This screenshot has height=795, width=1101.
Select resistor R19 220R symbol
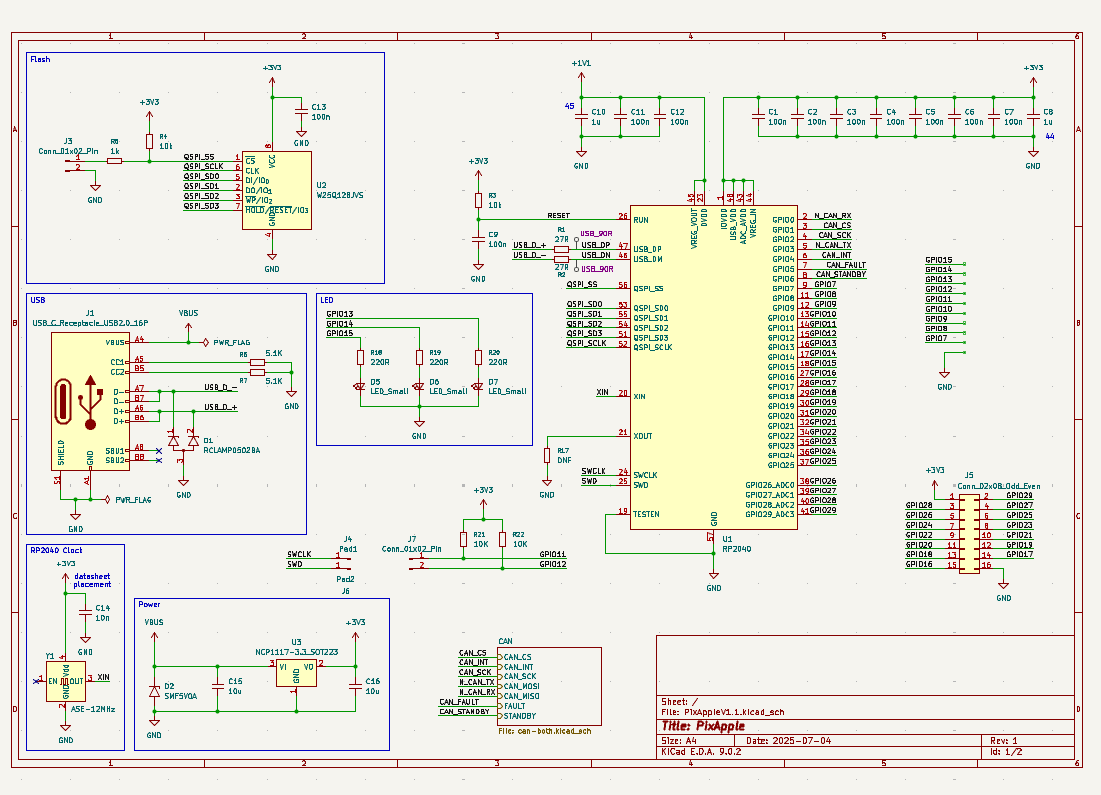[x=419, y=357]
